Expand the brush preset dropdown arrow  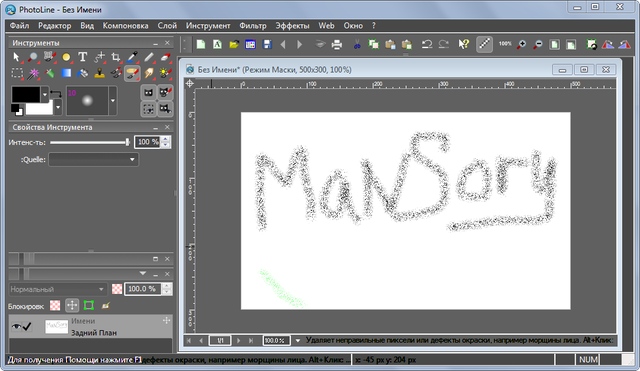coord(113,100)
